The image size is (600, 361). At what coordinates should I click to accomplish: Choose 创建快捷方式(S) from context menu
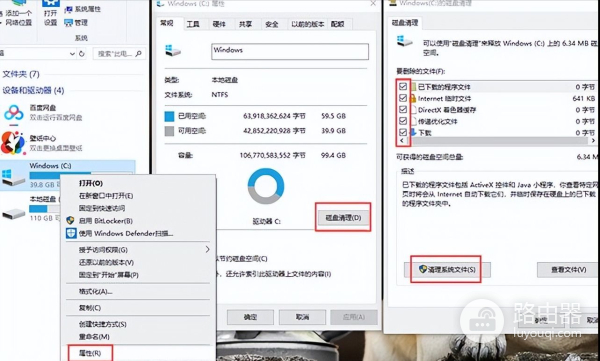pos(103,324)
